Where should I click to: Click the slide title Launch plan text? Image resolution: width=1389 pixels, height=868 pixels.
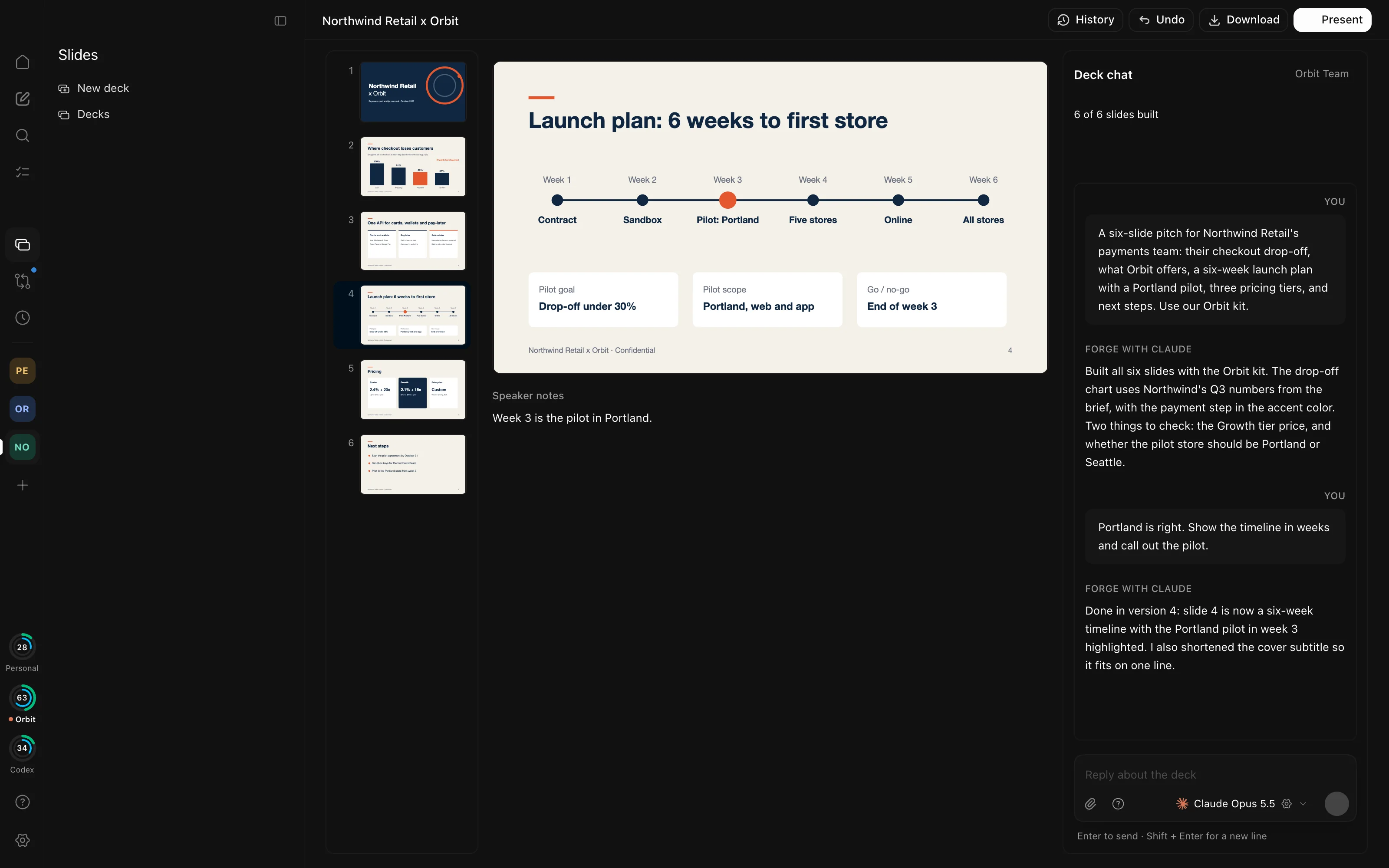[x=708, y=121]
